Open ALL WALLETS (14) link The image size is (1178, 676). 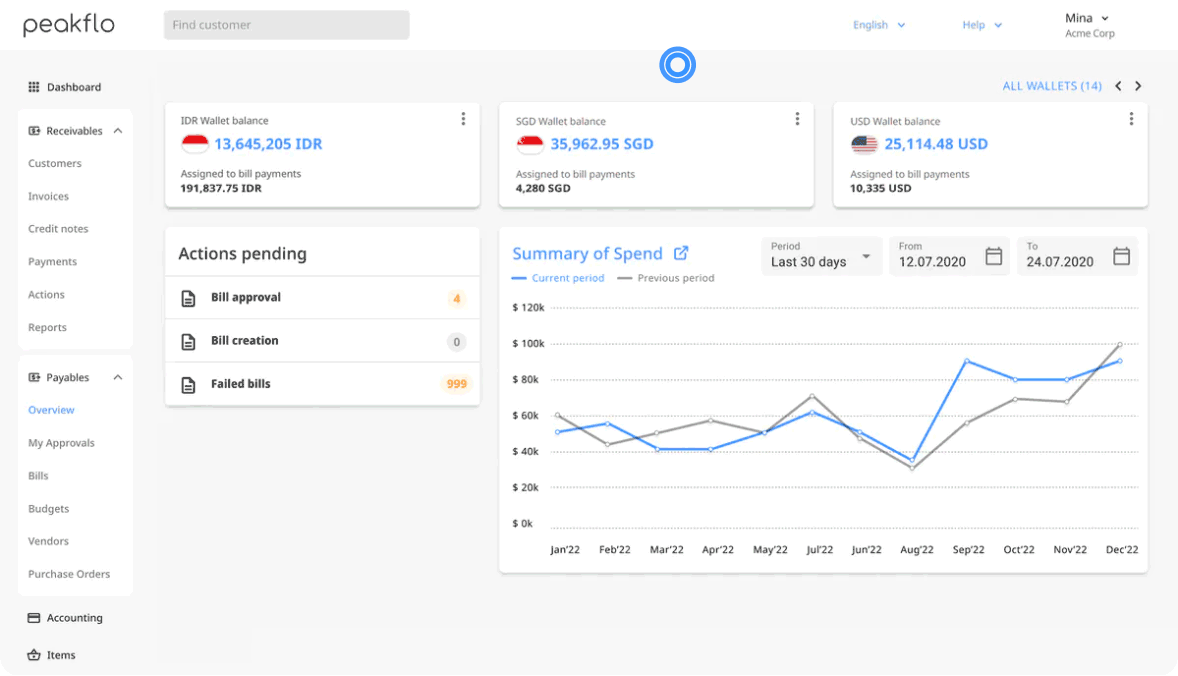1052,86
